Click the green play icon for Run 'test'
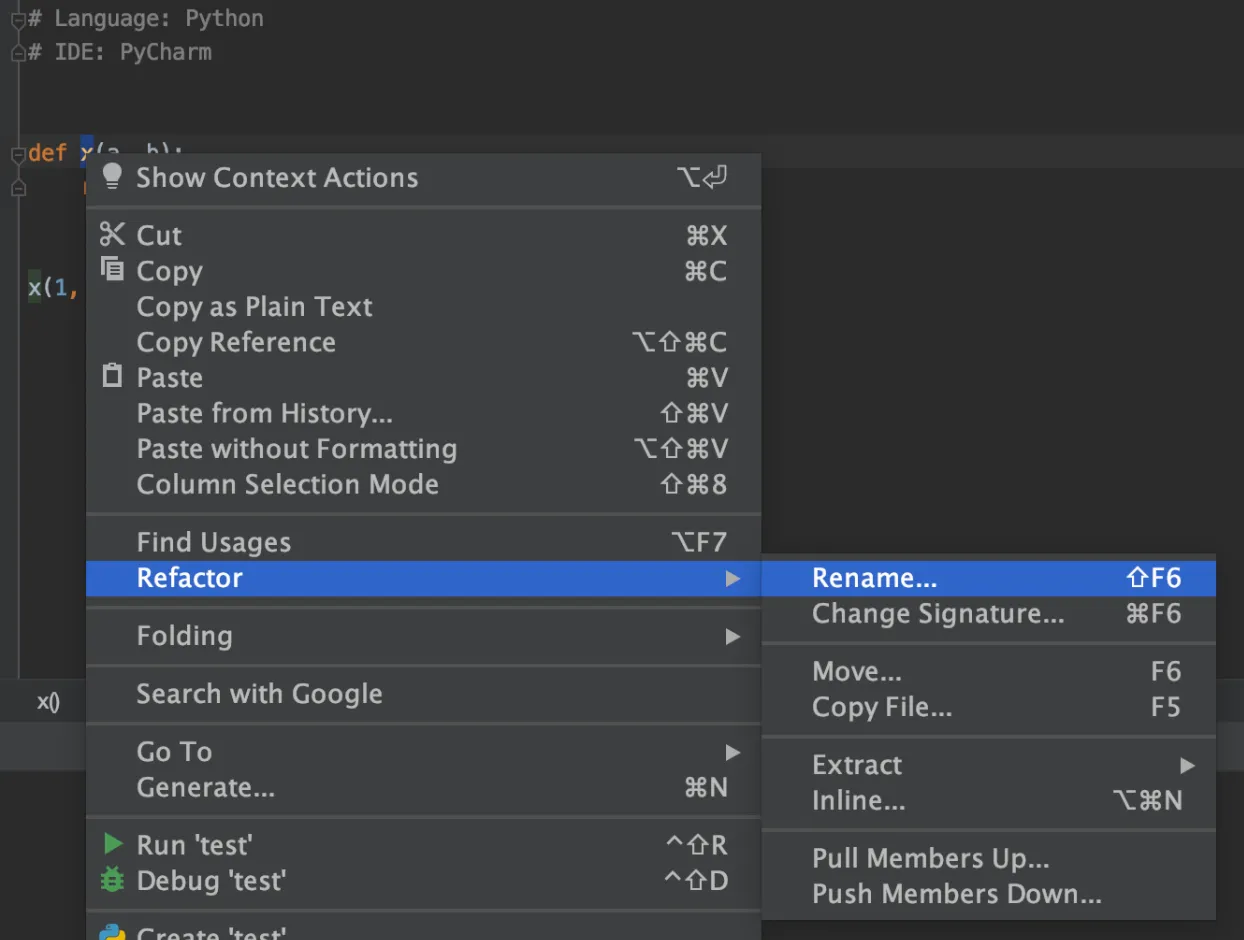Image resolution: width=1244 pixels, height=940 pixels. pos(113,844)
